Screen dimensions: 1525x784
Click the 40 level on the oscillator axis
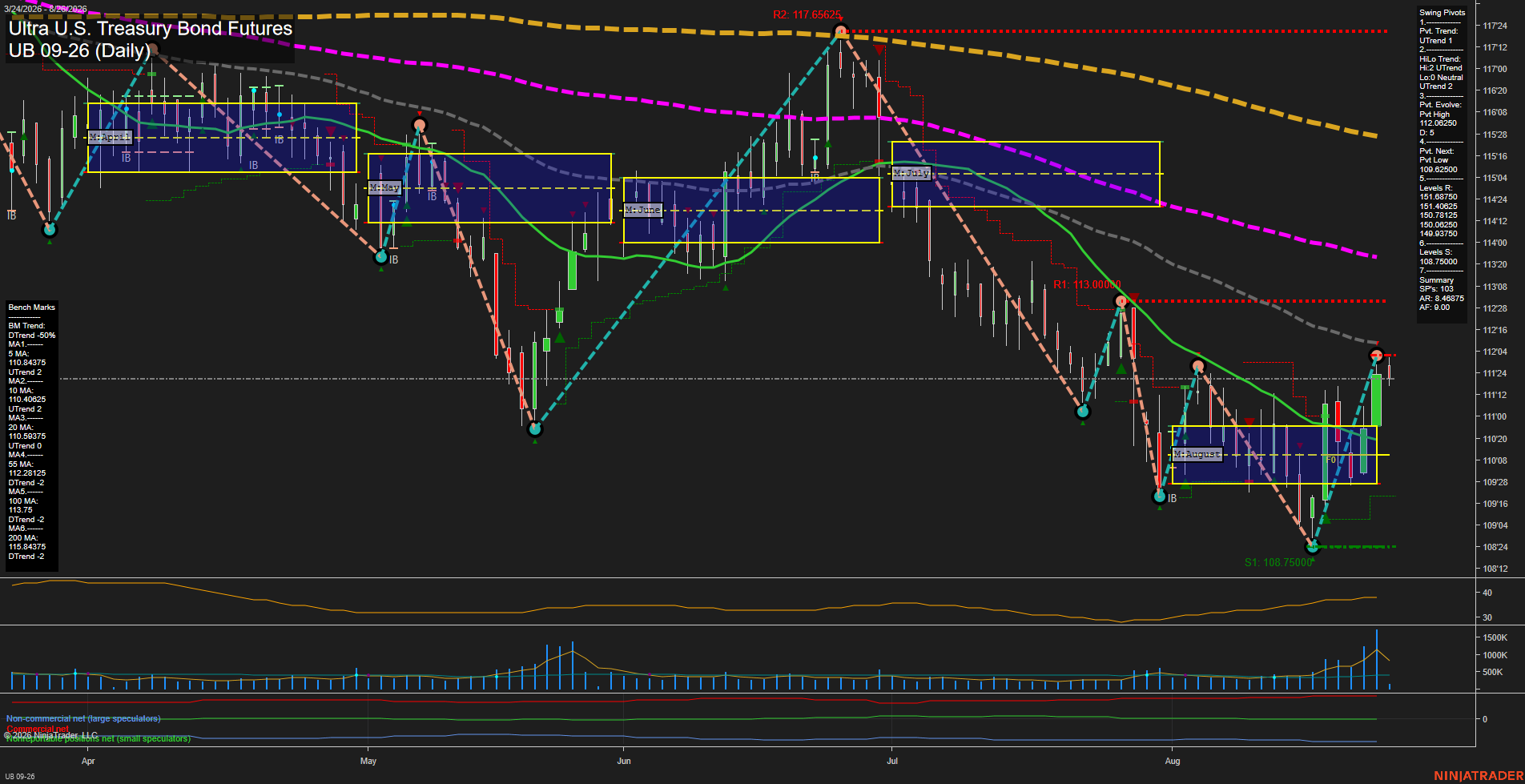[1487, 593]
